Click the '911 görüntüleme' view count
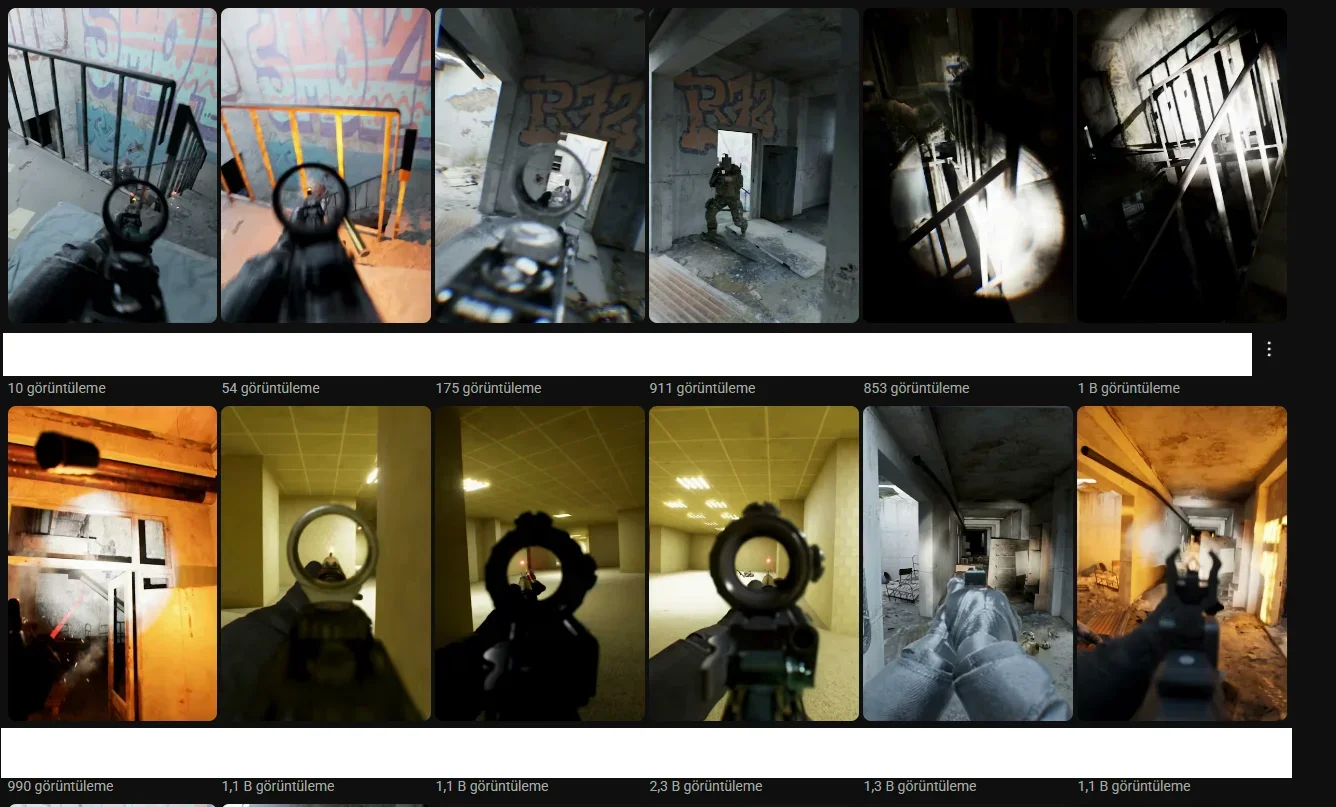Screen dimensions: 1336x807 (703, 388)
